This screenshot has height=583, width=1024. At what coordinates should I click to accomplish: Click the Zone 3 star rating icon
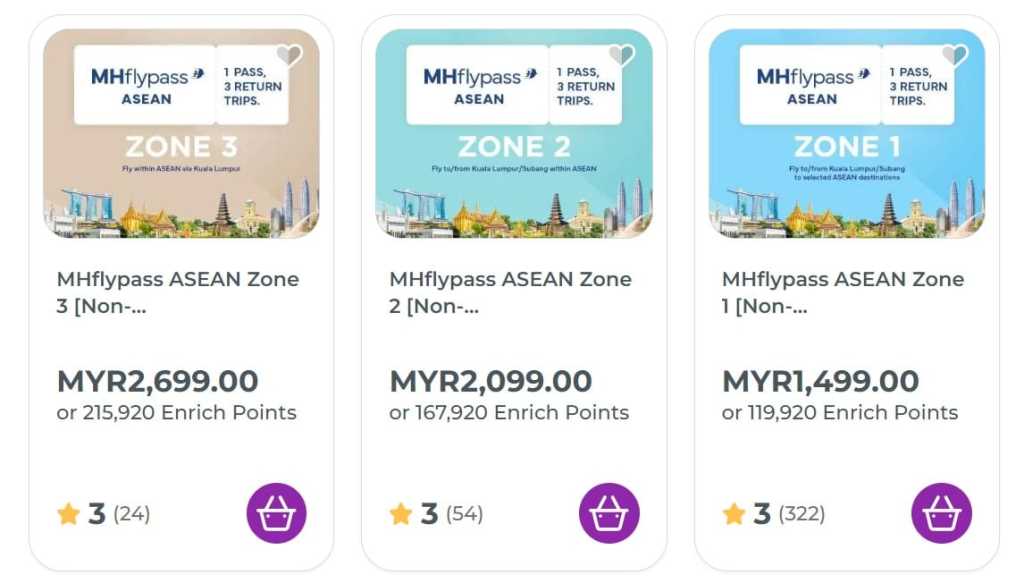68,514
